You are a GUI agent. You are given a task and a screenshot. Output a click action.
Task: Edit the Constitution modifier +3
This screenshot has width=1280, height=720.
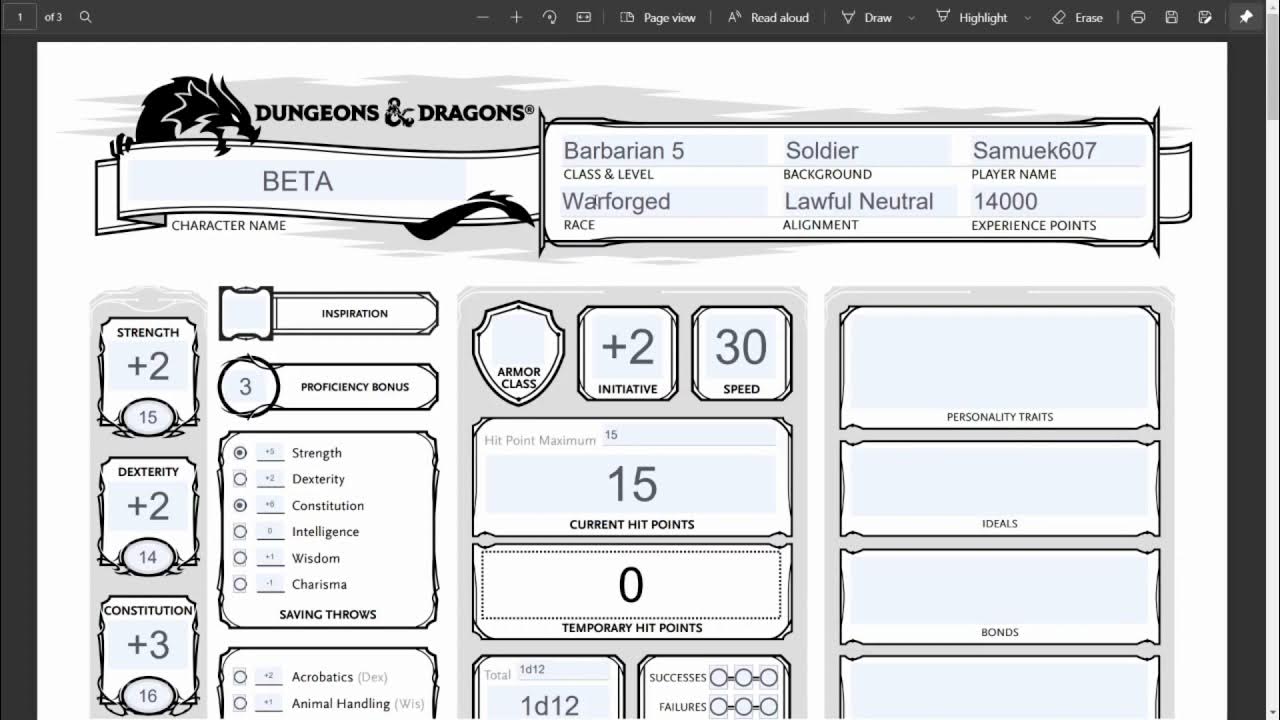coord(148,645)
